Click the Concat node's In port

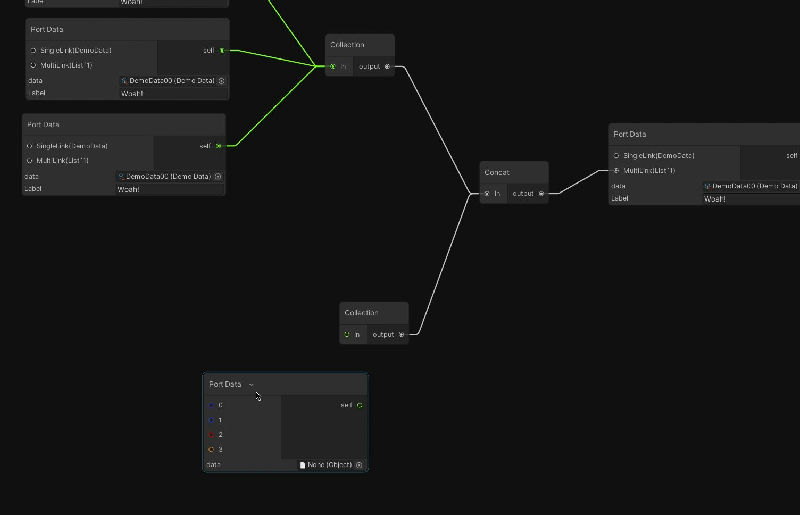tap(487, 193)
